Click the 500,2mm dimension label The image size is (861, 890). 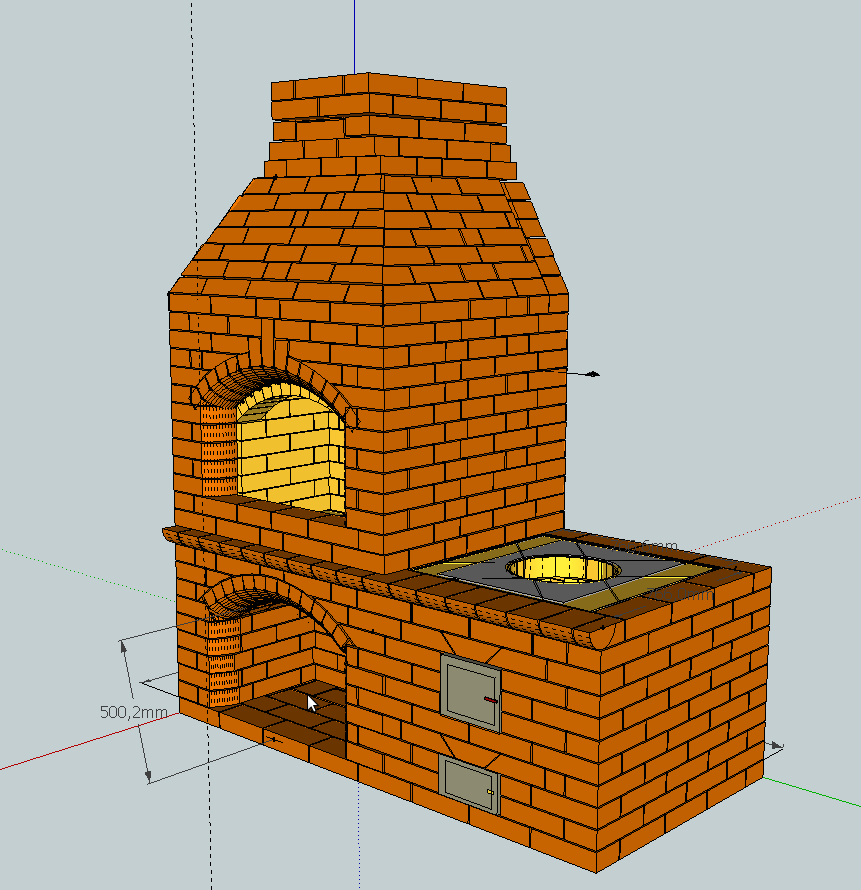pyautogui.click(x=135, y=712)
